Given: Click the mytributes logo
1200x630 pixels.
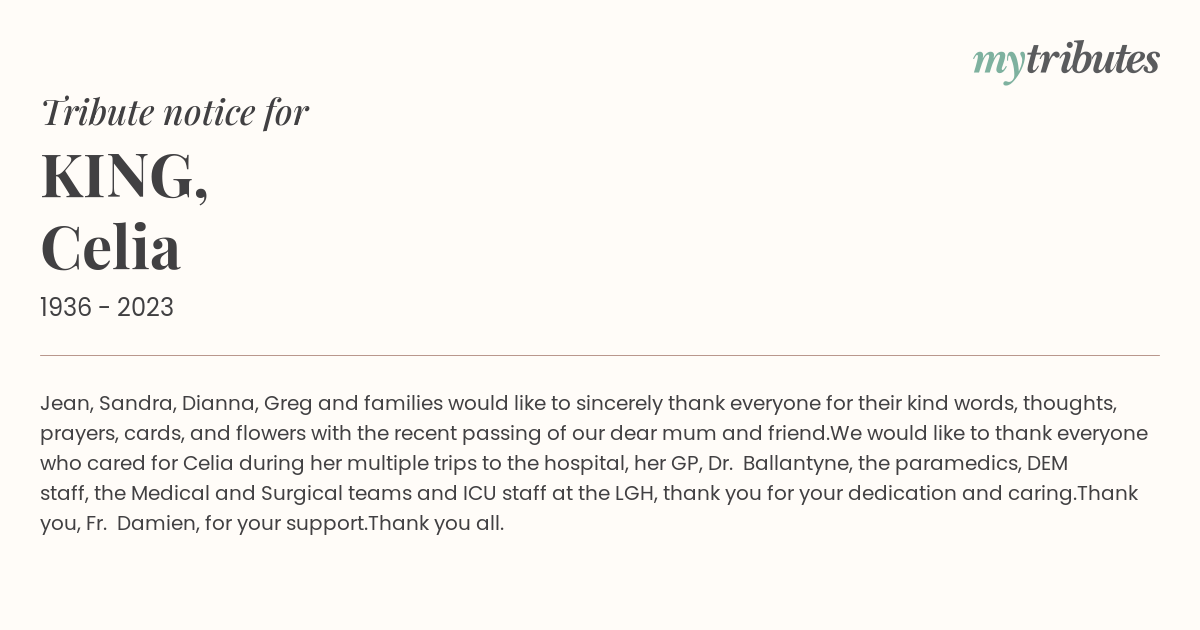Looking at the screenshot, I should tap(1066, 61).
